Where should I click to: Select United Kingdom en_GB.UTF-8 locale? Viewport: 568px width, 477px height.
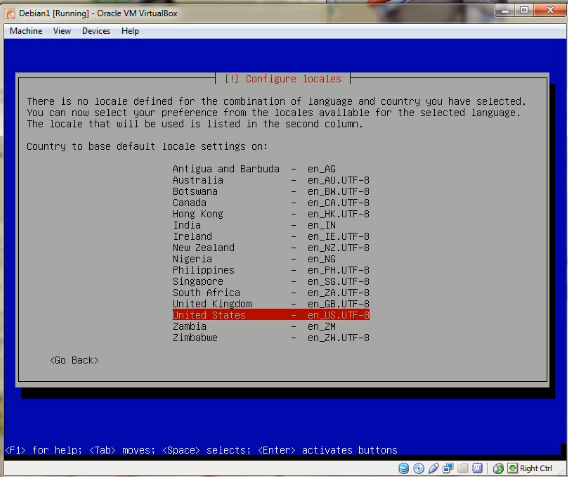(271, 304)
